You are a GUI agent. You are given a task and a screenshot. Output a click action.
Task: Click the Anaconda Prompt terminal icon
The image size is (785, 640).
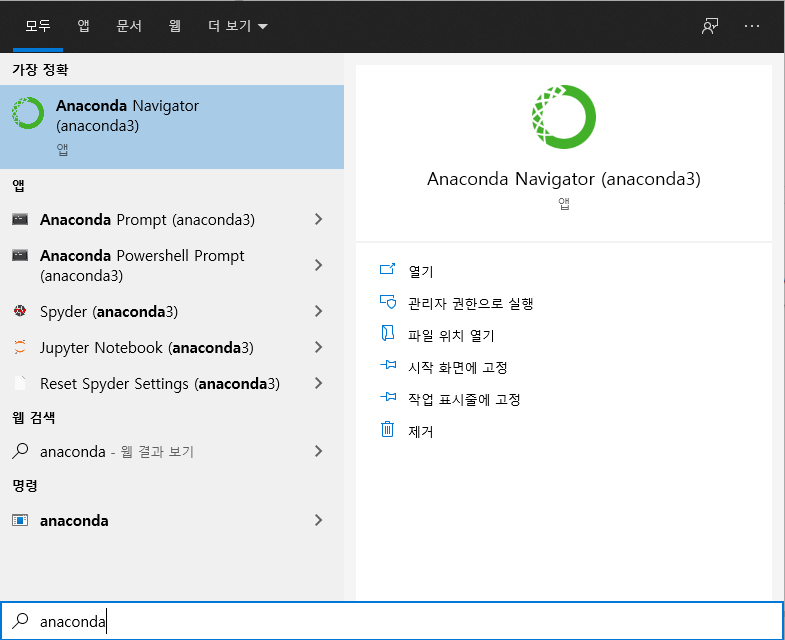pyautogui.click(x=20, y=219)
